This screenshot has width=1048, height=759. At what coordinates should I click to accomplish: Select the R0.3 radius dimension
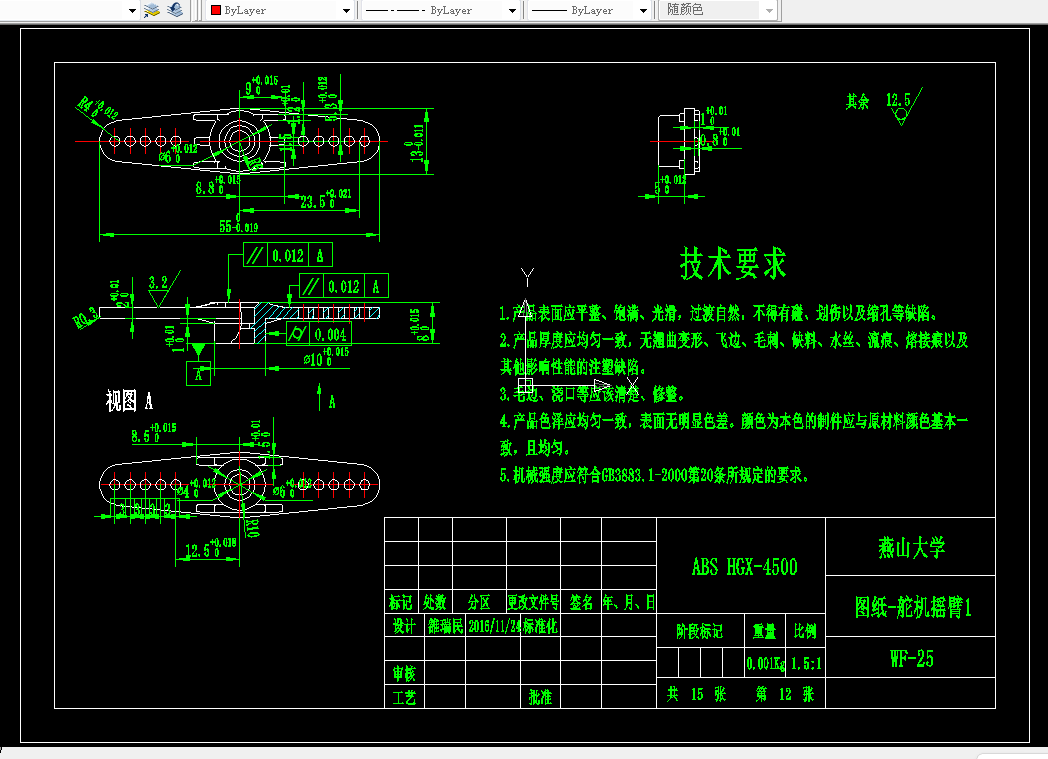pyautogui.click(x=85, y=319)
